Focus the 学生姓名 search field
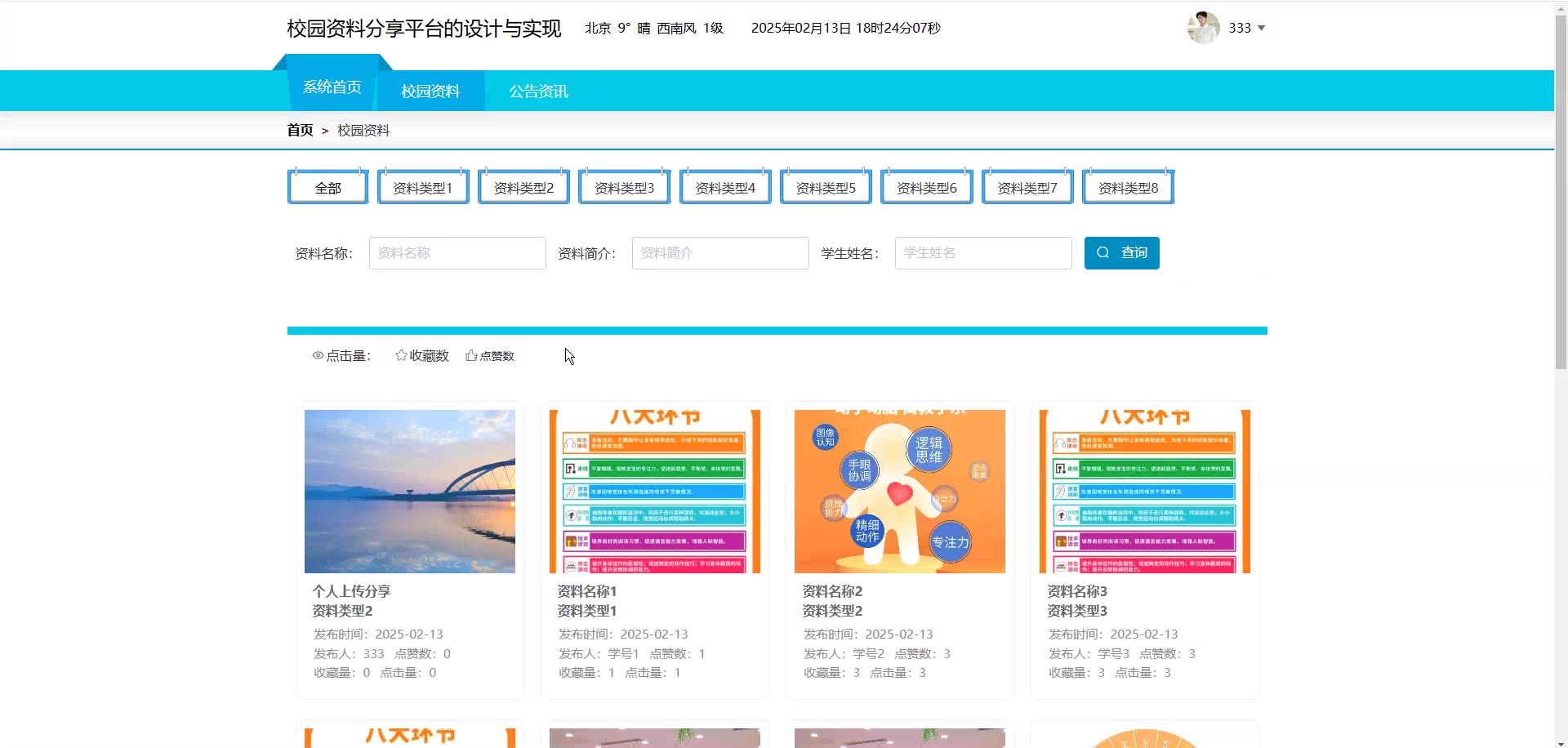The height and width of the screenshot is (748, 1568). pyautogui.click(x=983, y=253)
